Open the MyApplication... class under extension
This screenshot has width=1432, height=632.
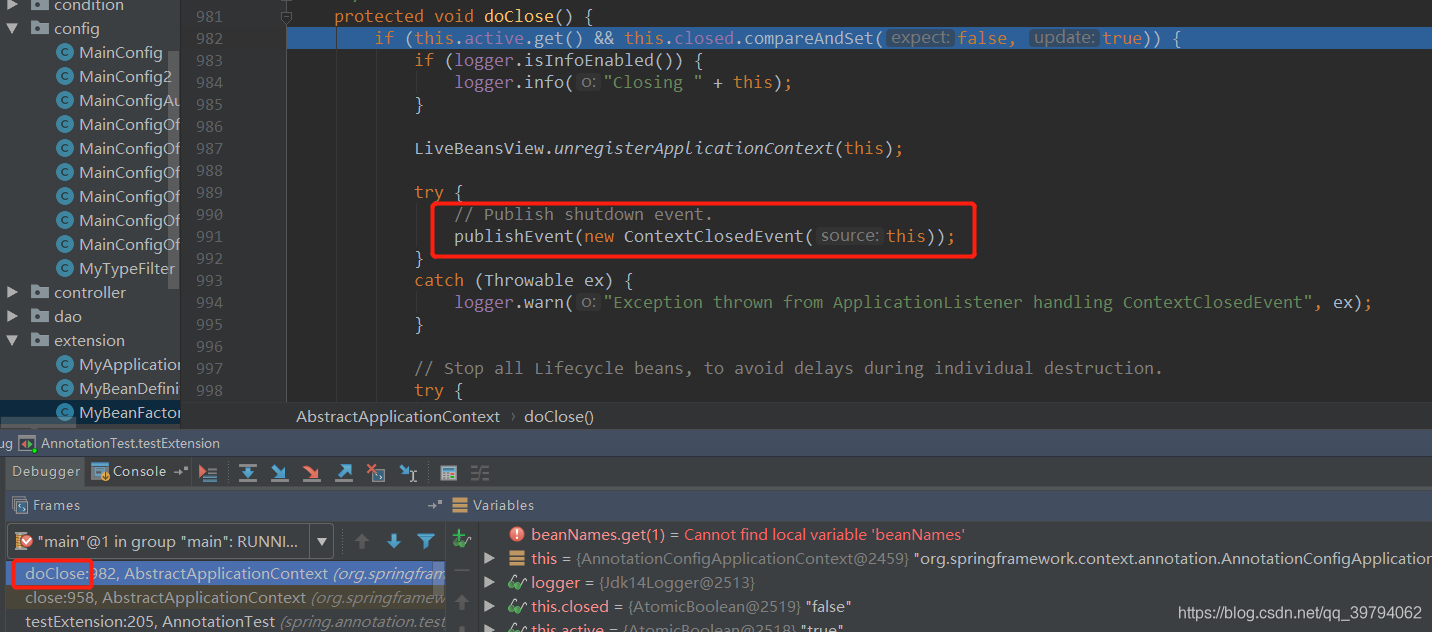(130, 364)
